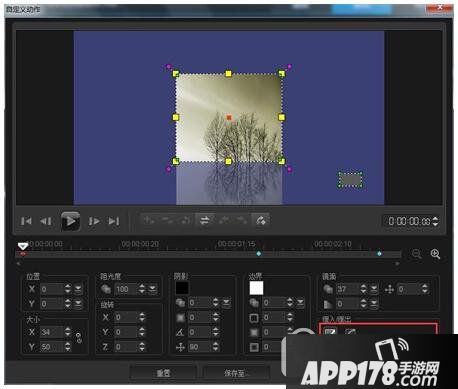The image size is (458, 389).
Task: Click the Rotation Y value field
Action: coord(126,332)
